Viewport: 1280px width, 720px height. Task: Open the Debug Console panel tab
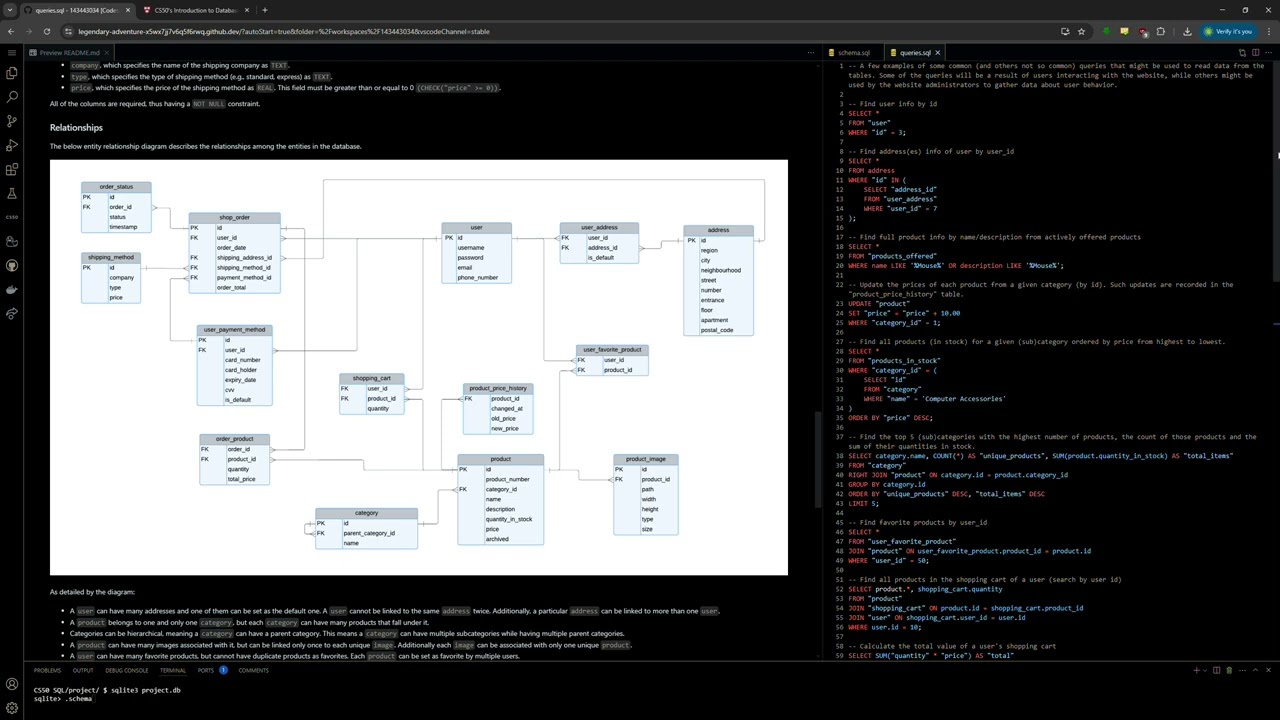pos(127,670)
